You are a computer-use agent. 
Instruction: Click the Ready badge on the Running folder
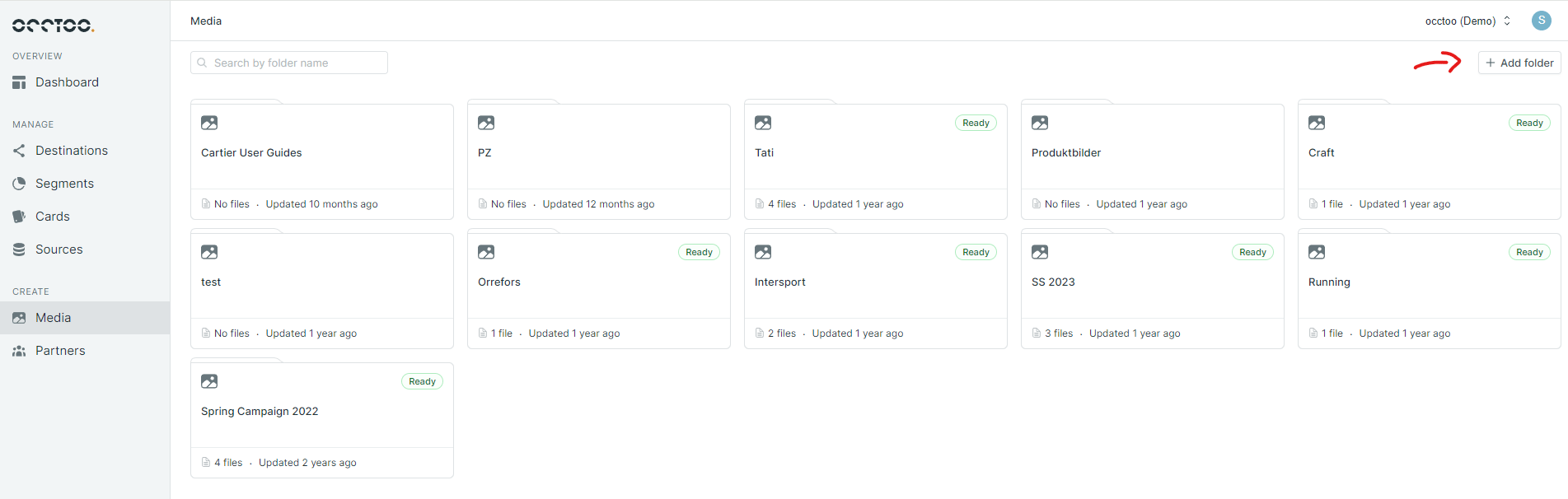point(1529,252)
